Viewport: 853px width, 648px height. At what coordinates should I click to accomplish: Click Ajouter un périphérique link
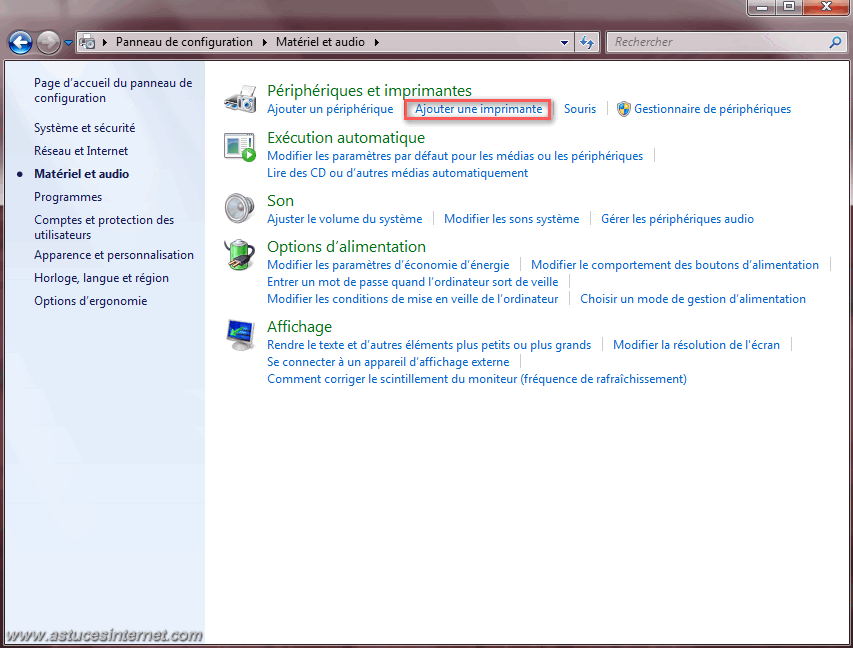pyautogui.click(x=330, y=109)
